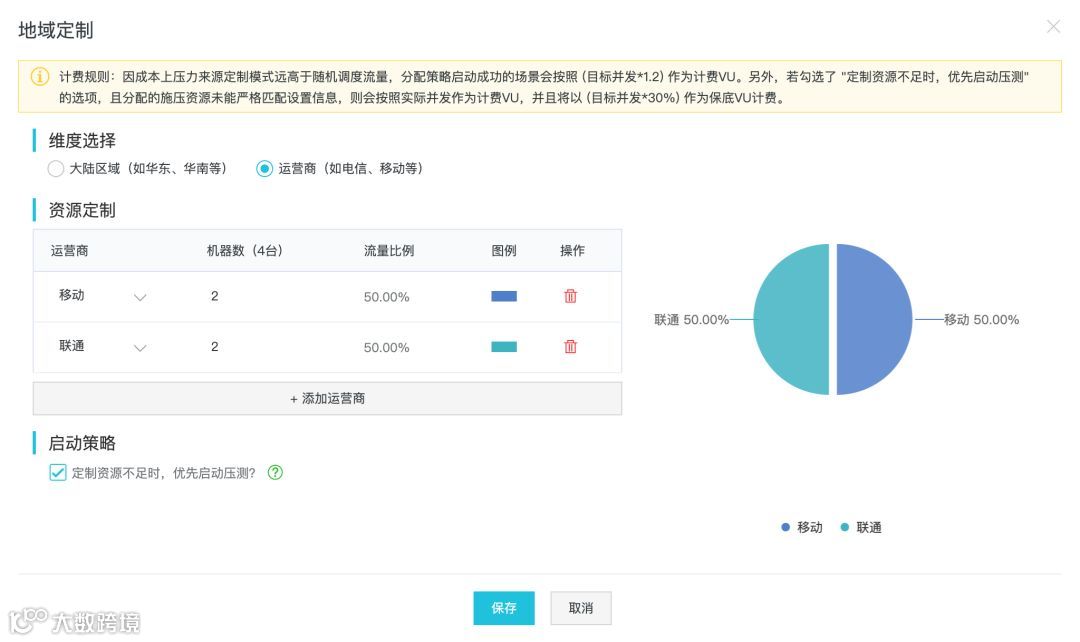Click the blue 移动 pie slice

pyautogui.click(x=874, y=320)
